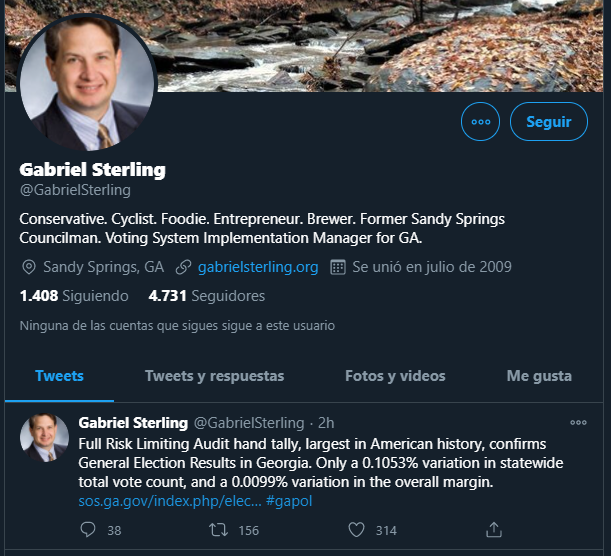Click the calendar joined-date icon

(x=338, y=267)
